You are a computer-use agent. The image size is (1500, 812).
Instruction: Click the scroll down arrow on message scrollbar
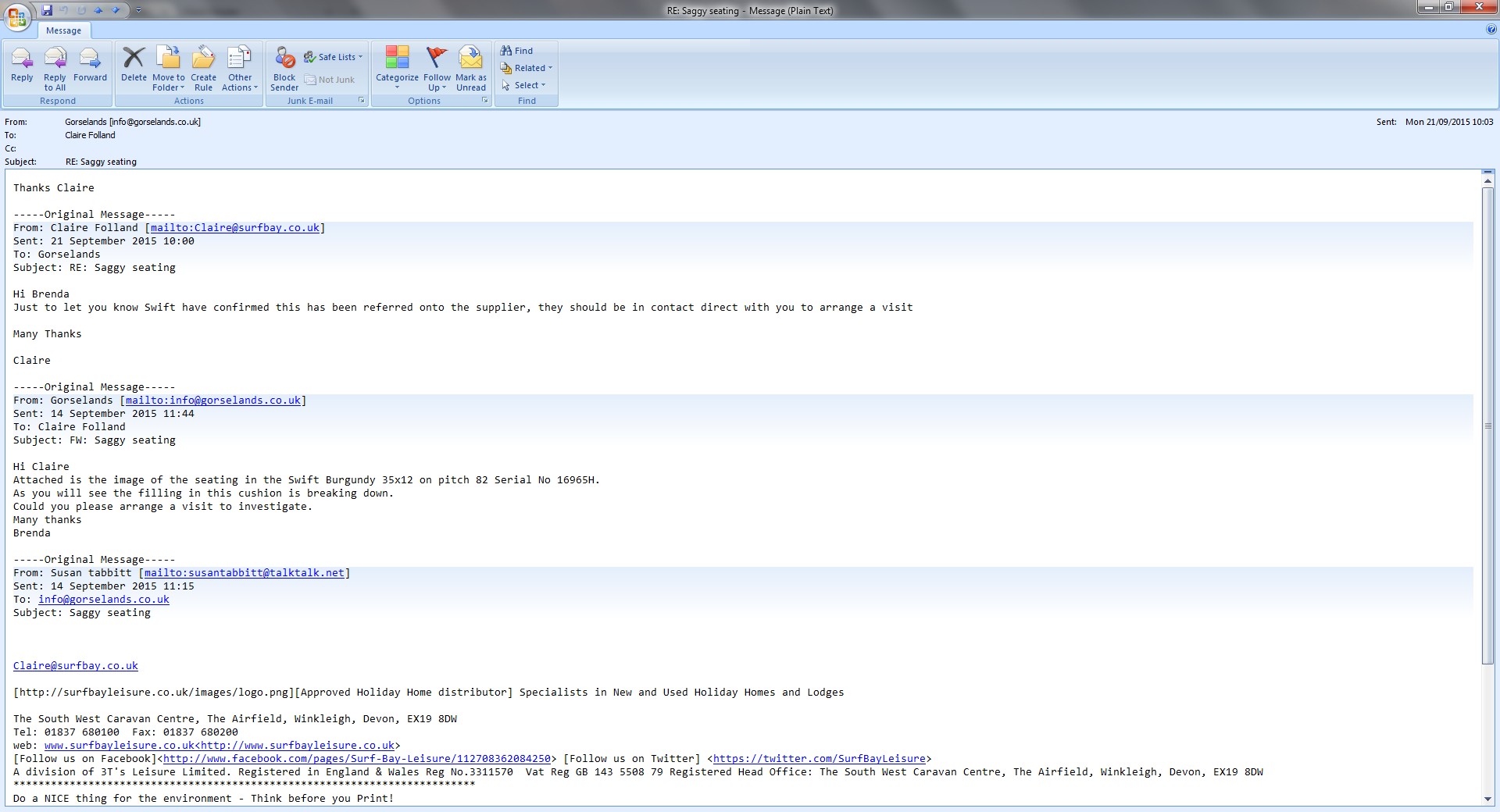[x=1487, y=799]
